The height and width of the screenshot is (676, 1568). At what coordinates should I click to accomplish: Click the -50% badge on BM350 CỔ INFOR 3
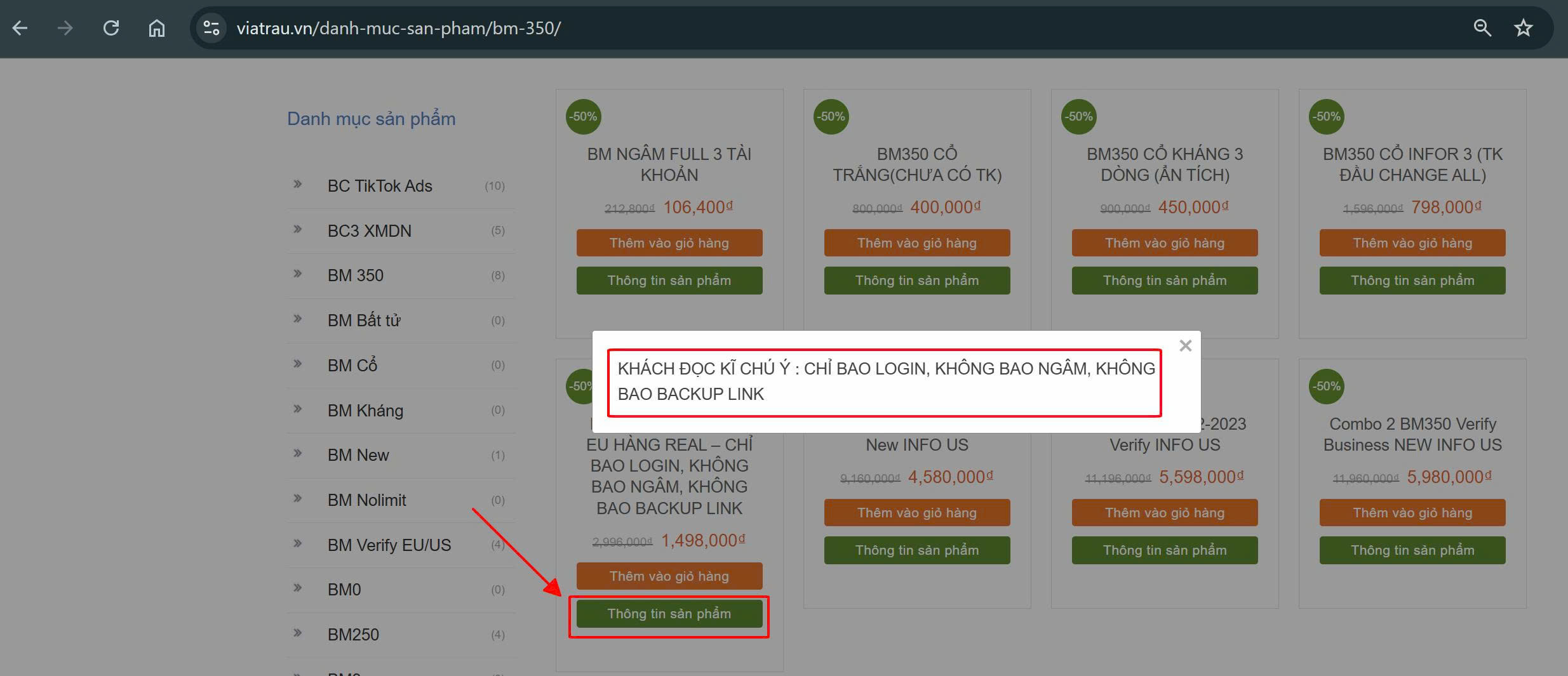point(1327,117)
